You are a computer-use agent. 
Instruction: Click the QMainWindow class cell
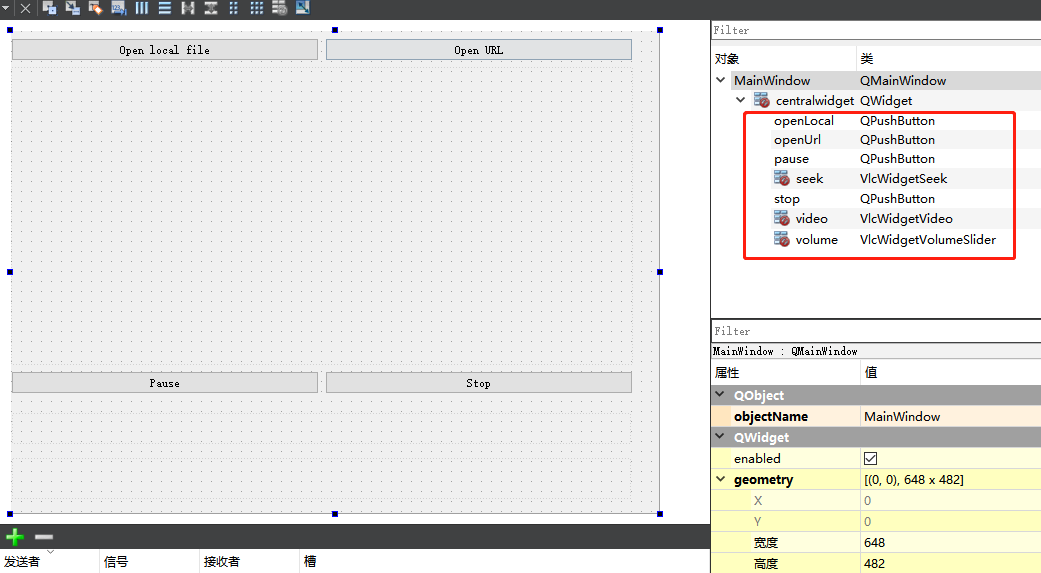(903, 80)
